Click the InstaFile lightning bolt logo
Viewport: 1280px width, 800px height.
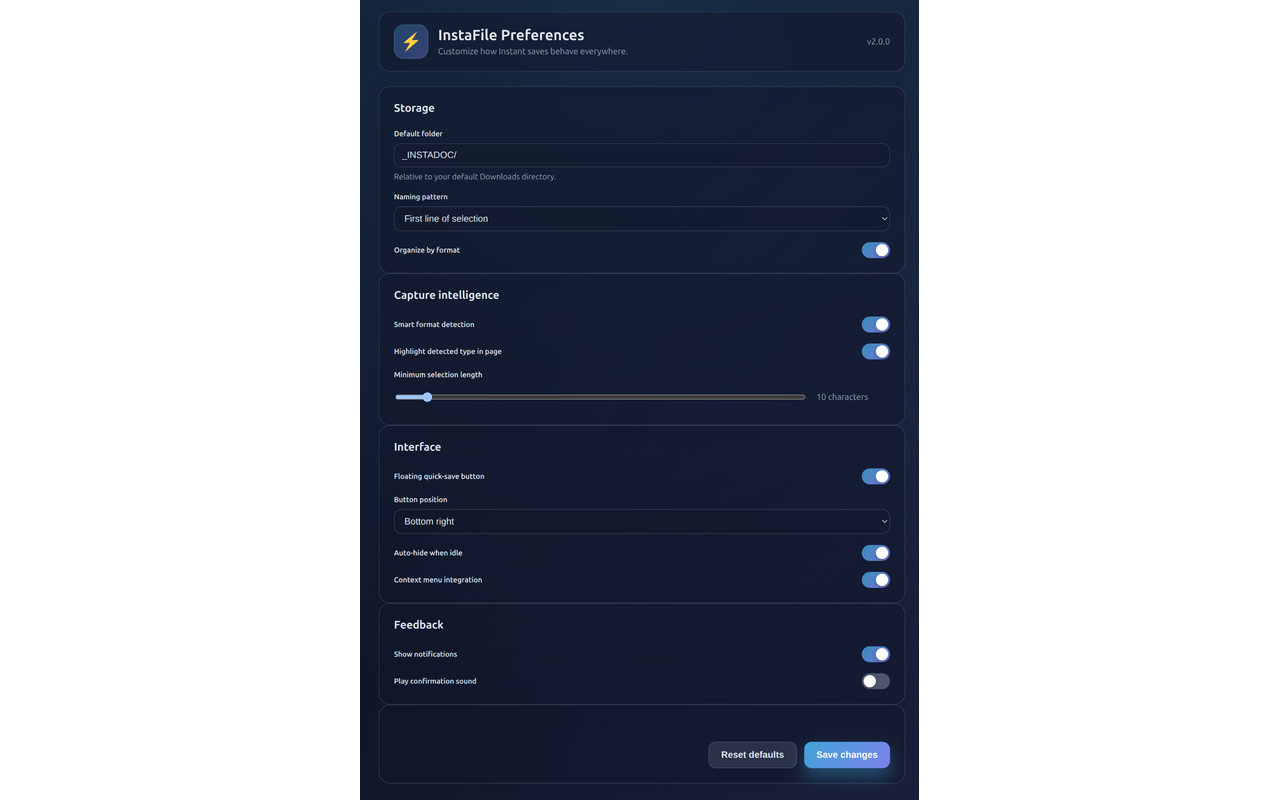point(411,41)
